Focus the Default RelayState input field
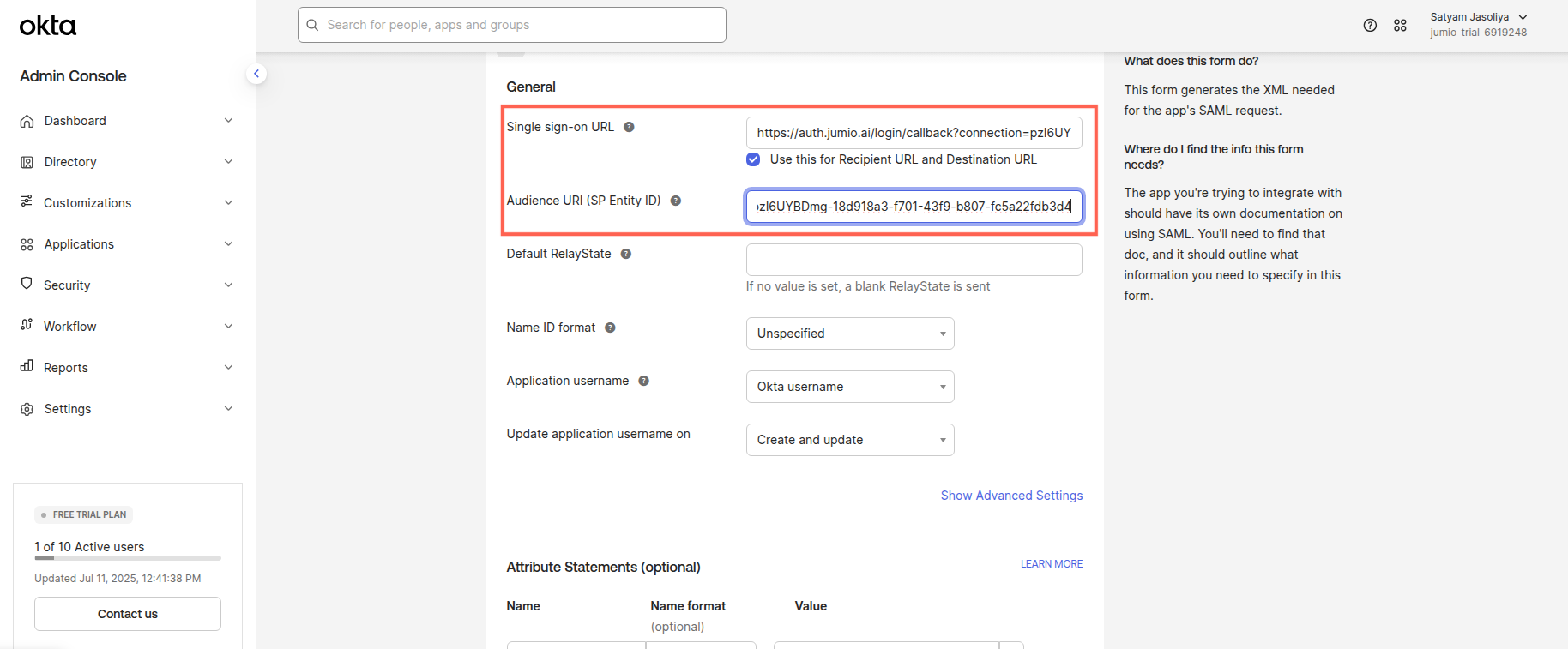The image size is (1568, 649). pos(914,260)
